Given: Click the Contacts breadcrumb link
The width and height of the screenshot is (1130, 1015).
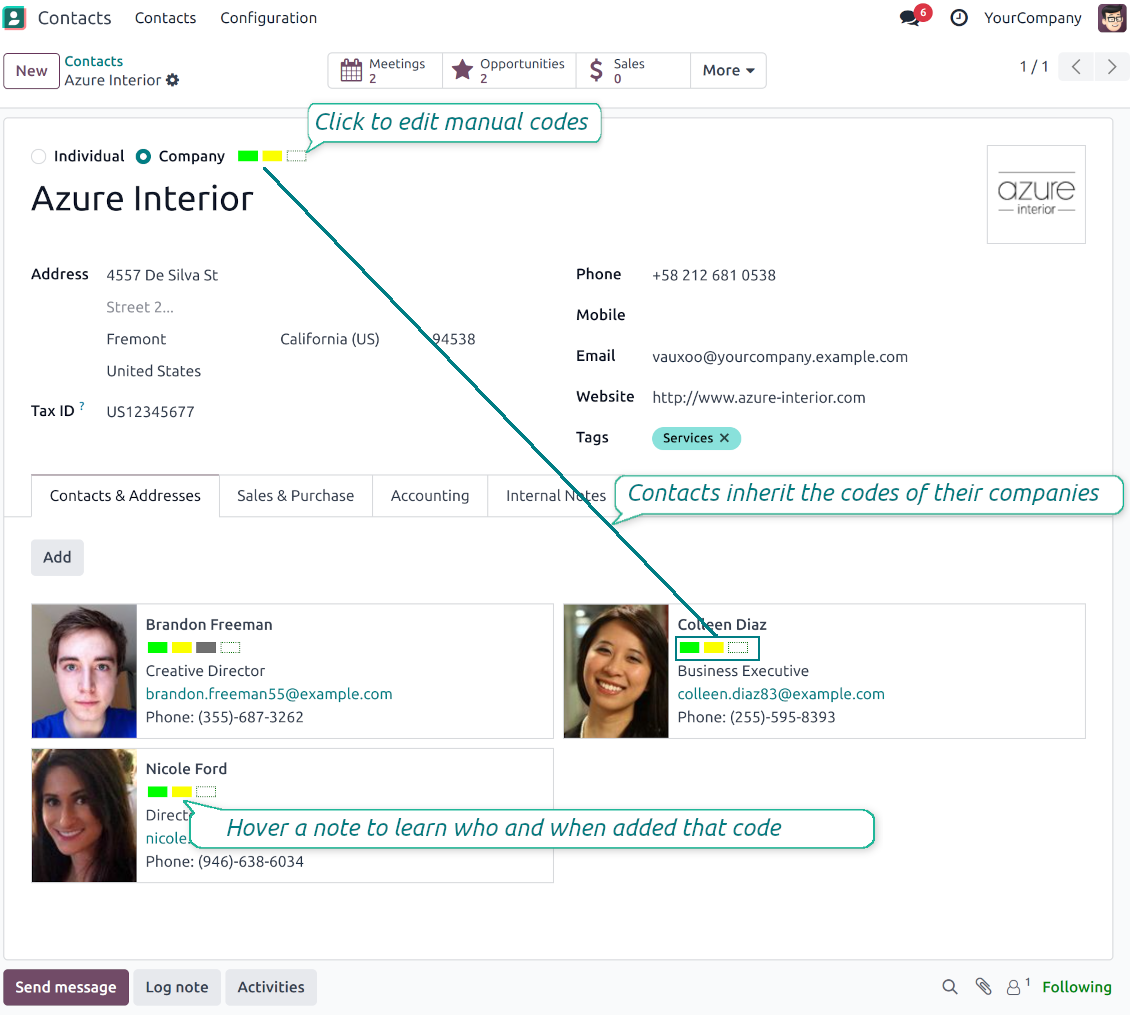Looking at the screenshot, I should tap(94, 61).
